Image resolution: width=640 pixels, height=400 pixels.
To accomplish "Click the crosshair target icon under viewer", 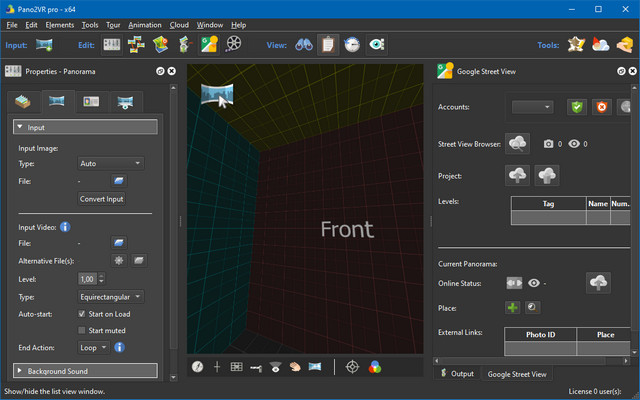I will coord(352,367).
